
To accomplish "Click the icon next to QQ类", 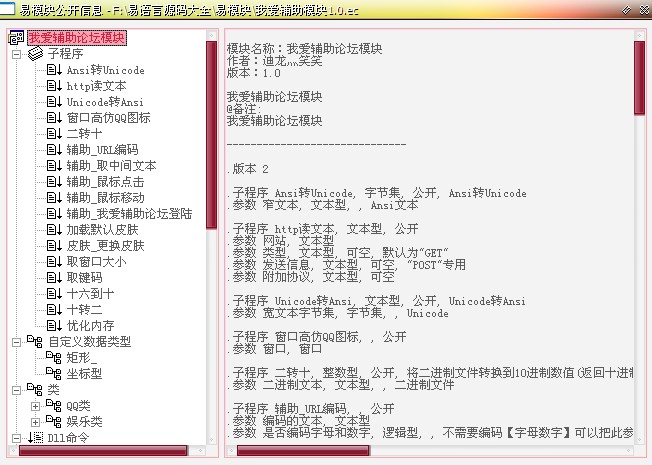I will [x=54, y=406].
